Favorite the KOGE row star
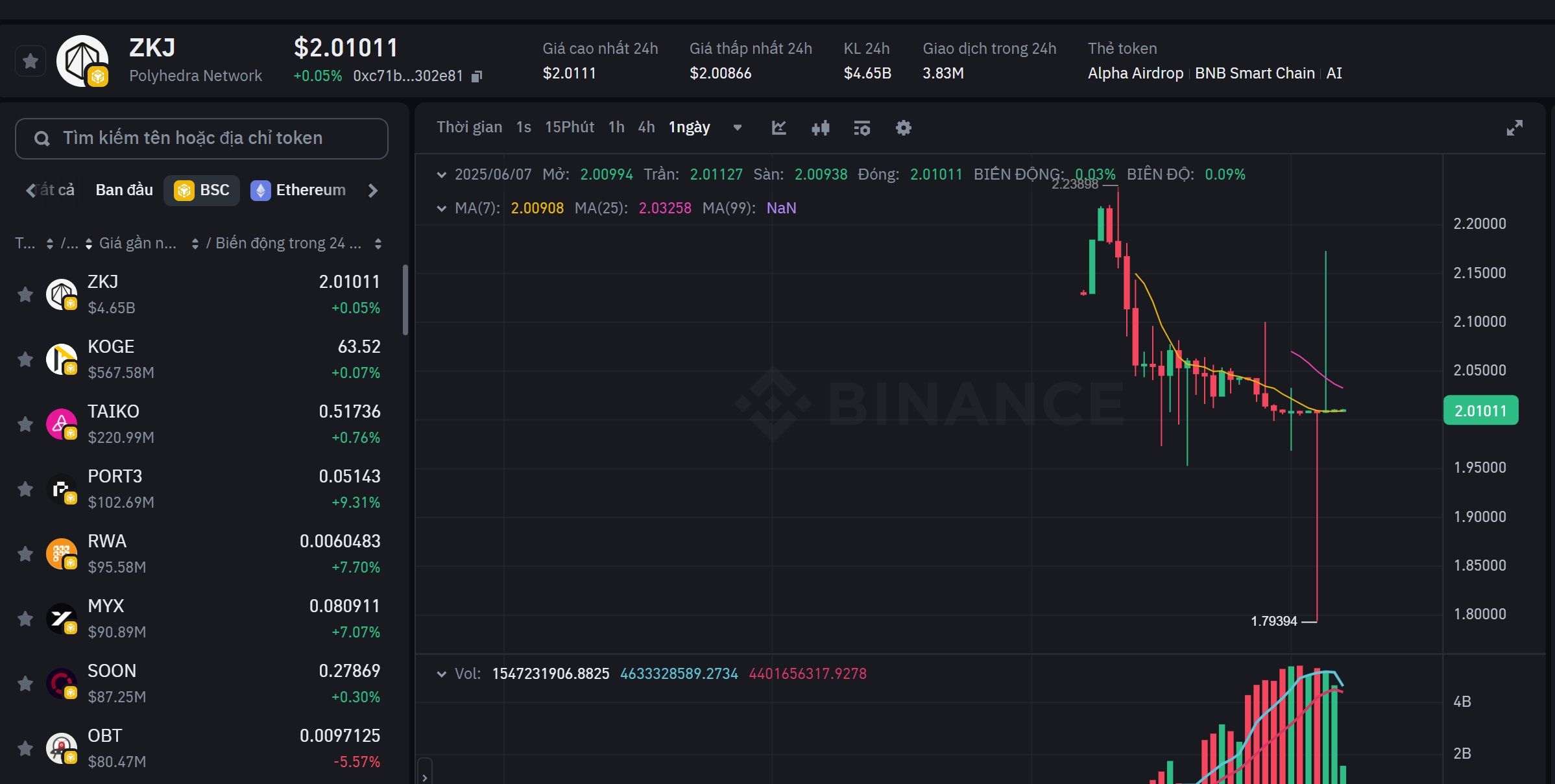1555x784 pixels. (25, 359)
